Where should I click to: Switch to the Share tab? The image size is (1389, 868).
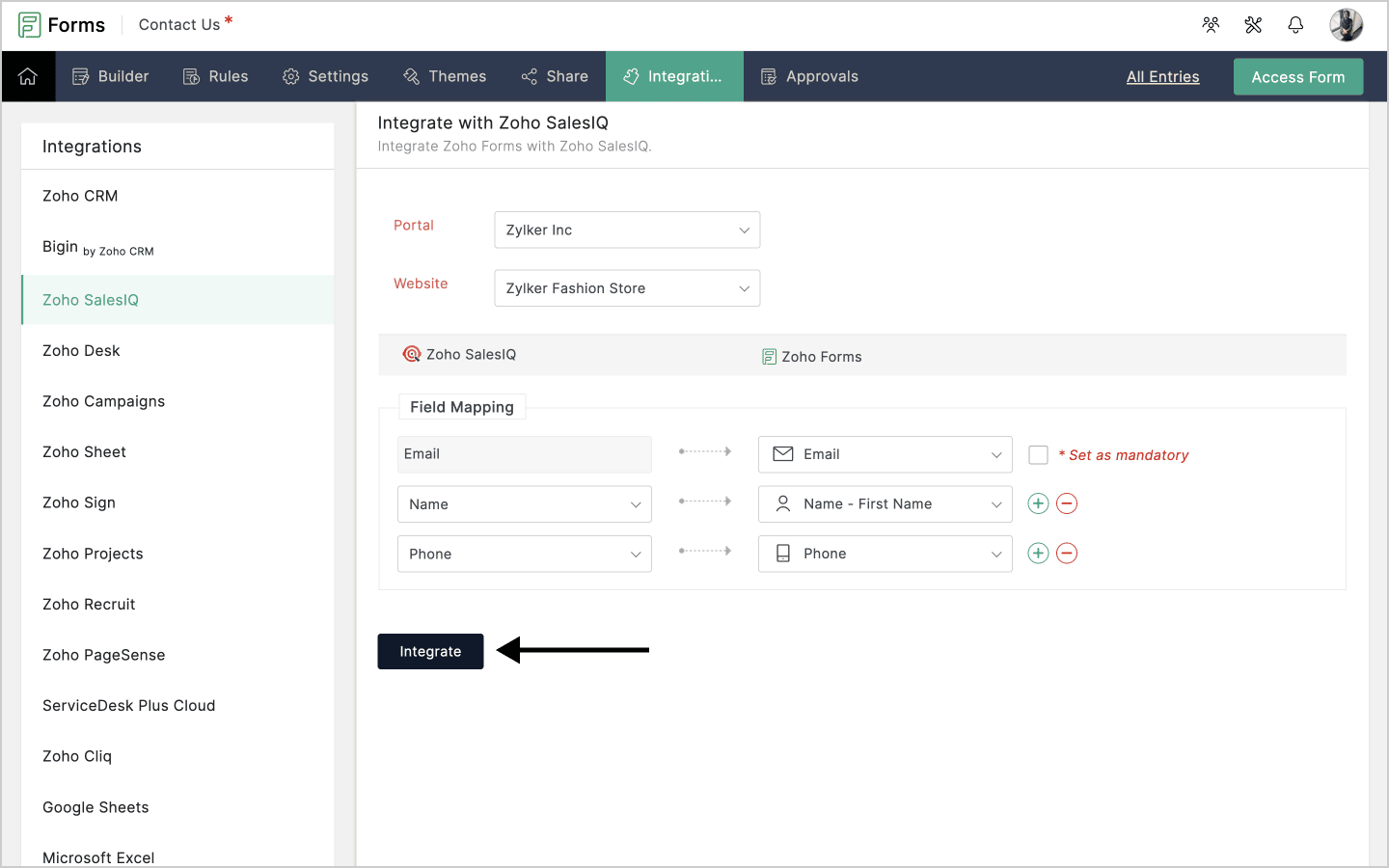point(555,76)
